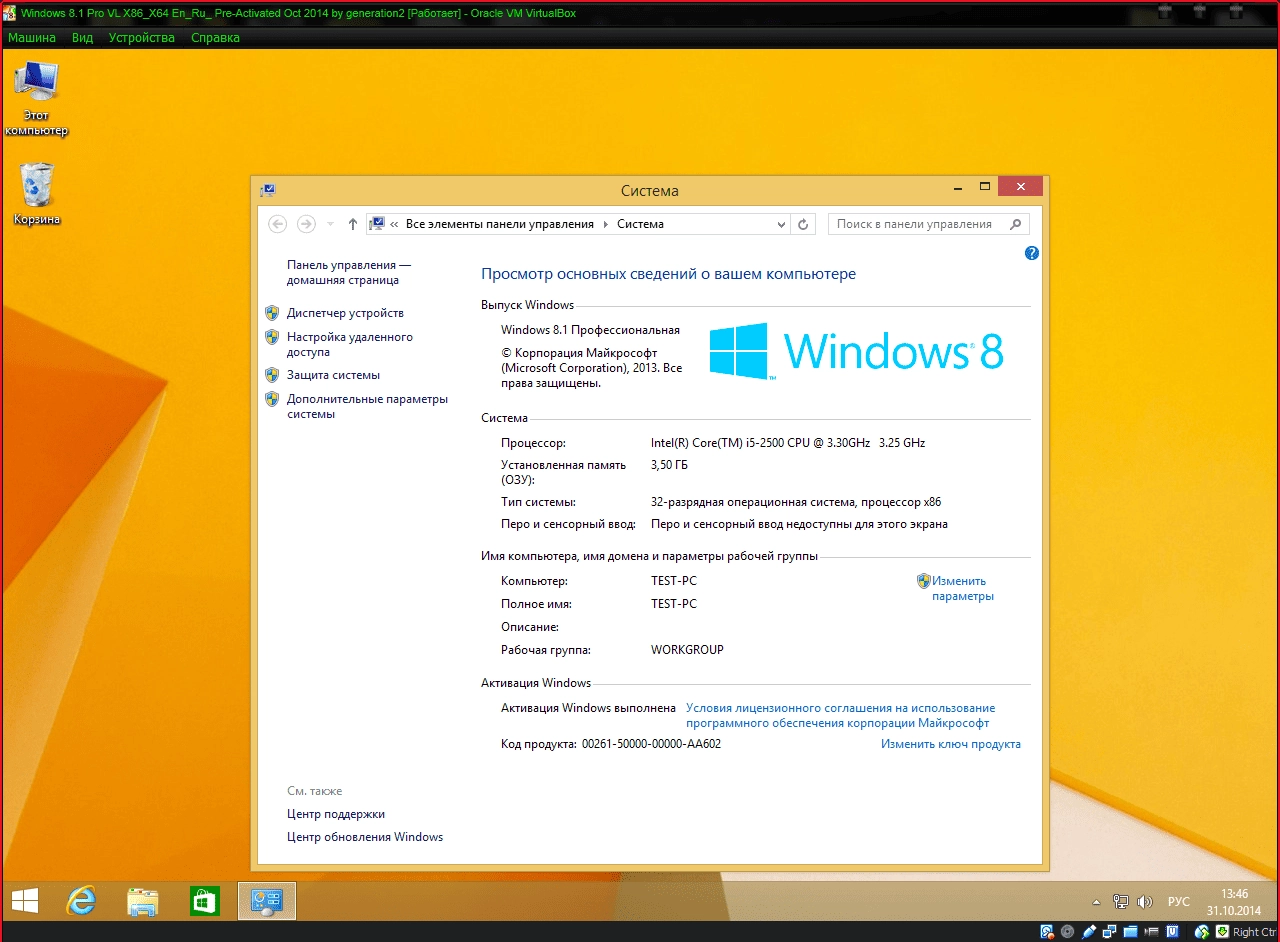Click the WORKGROUP value text
1280x942 pixels.
coord(687,650)
